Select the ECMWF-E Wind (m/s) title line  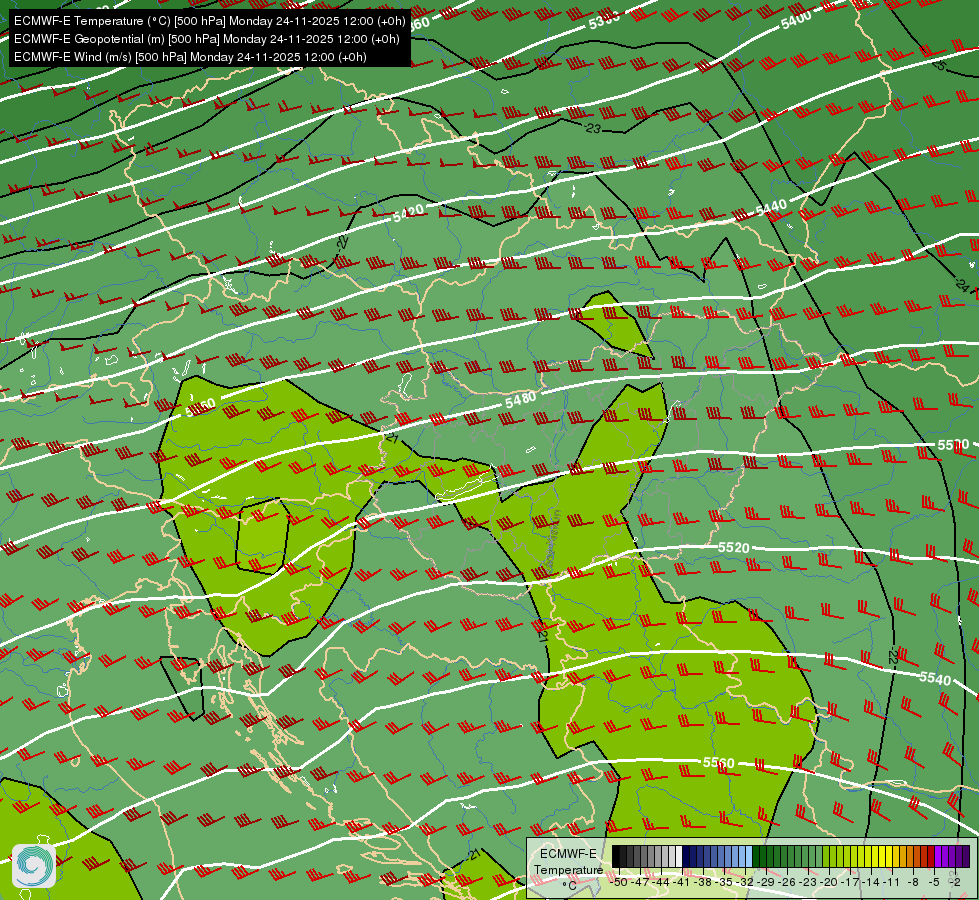190,57
